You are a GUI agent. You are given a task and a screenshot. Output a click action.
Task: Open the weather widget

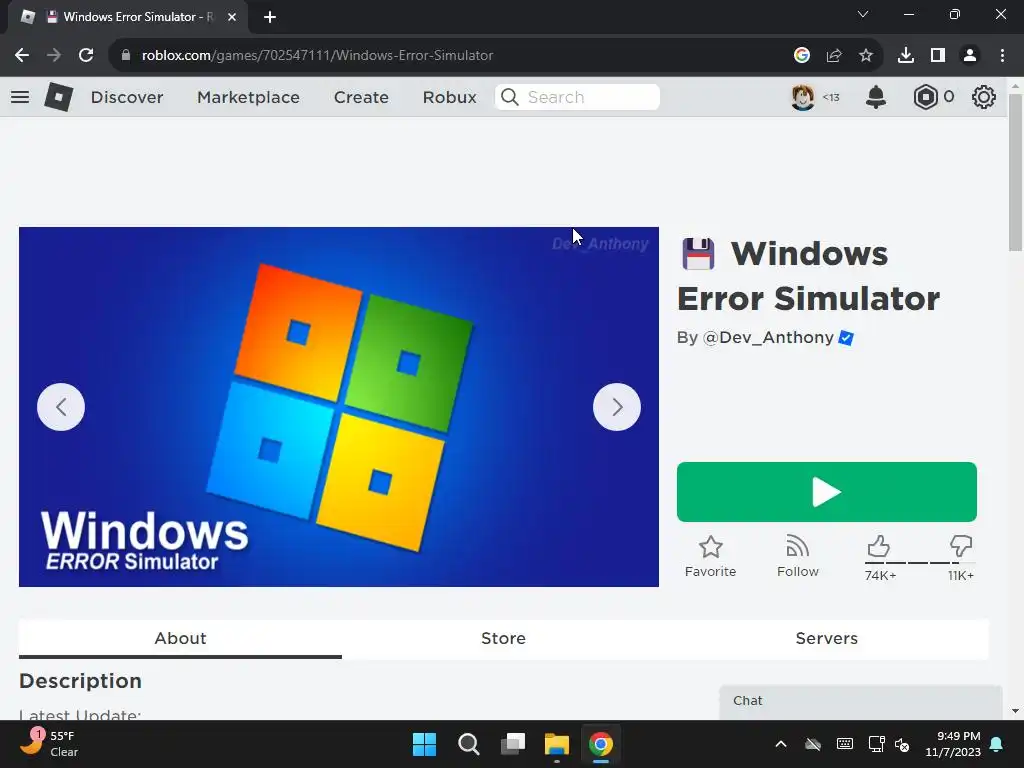[x=49, y=744]
